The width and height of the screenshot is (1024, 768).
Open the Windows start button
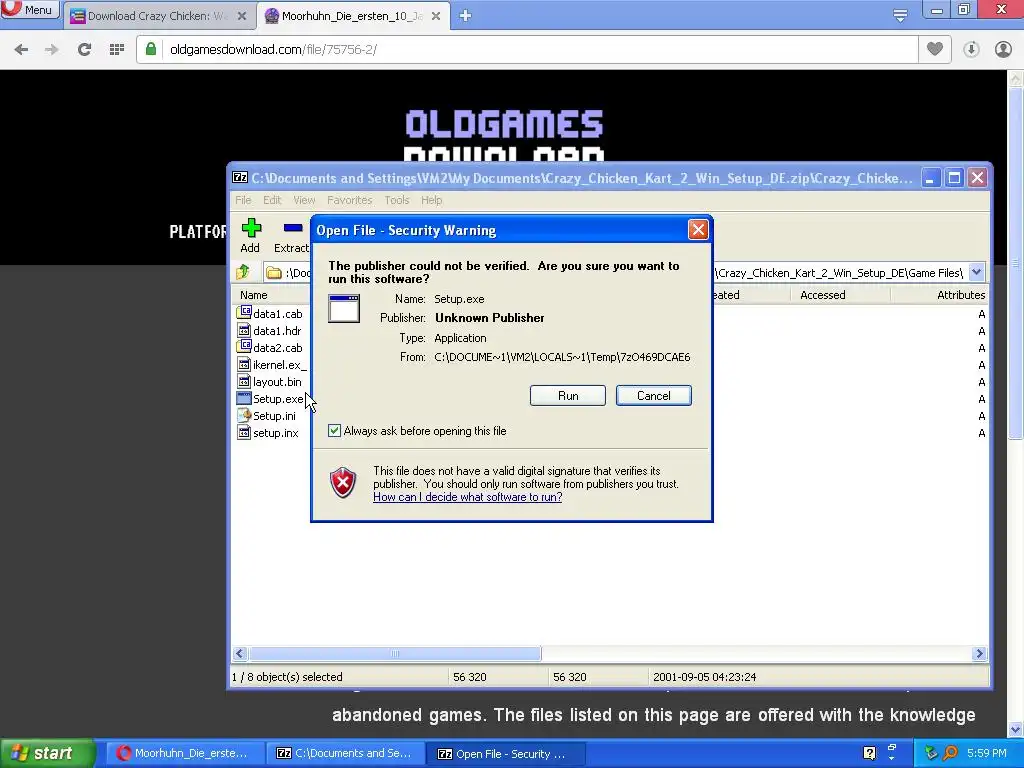coord(47,753)
